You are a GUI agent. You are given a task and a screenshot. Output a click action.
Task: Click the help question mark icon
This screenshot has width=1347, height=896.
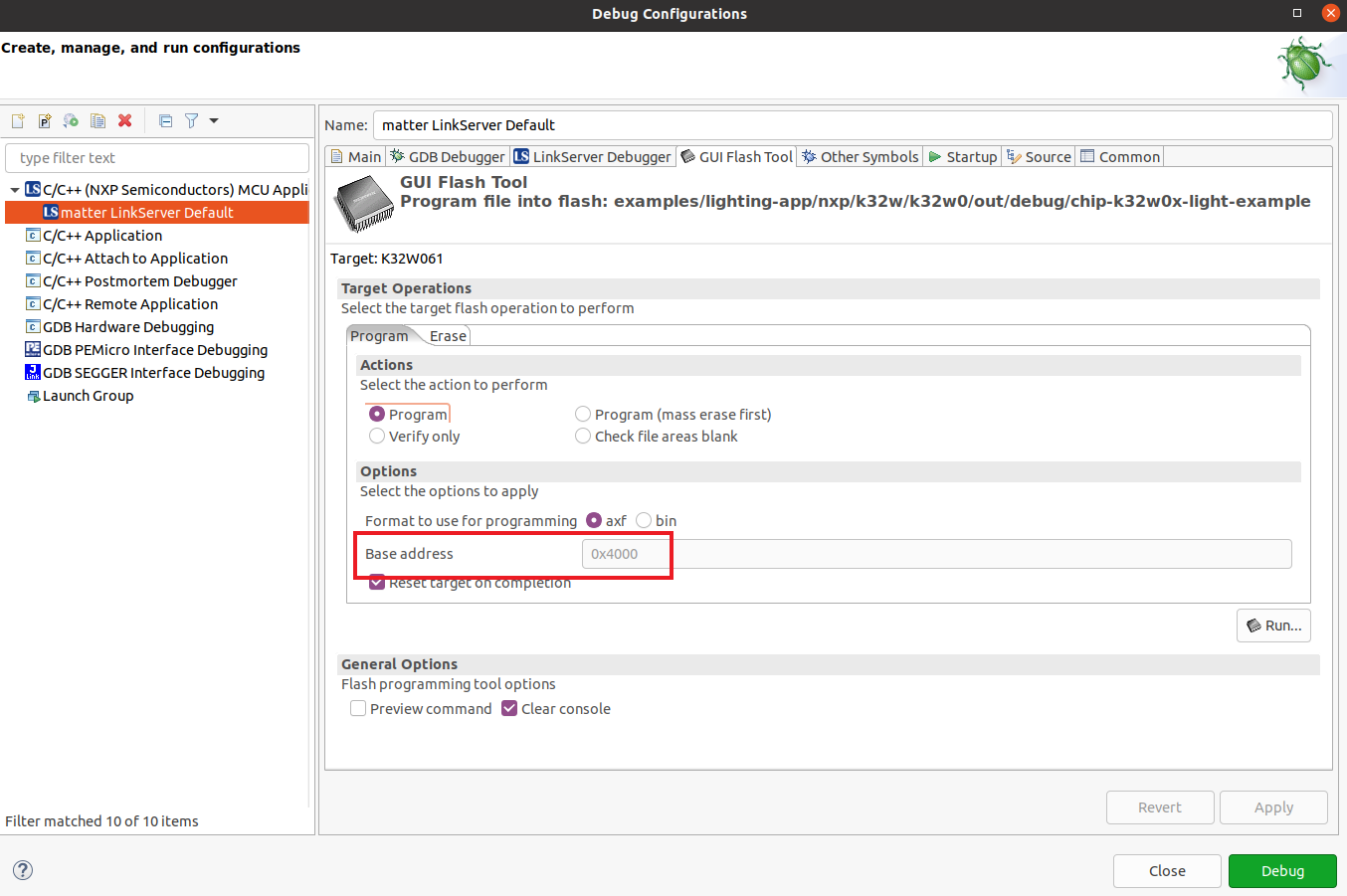click(22, 869)
